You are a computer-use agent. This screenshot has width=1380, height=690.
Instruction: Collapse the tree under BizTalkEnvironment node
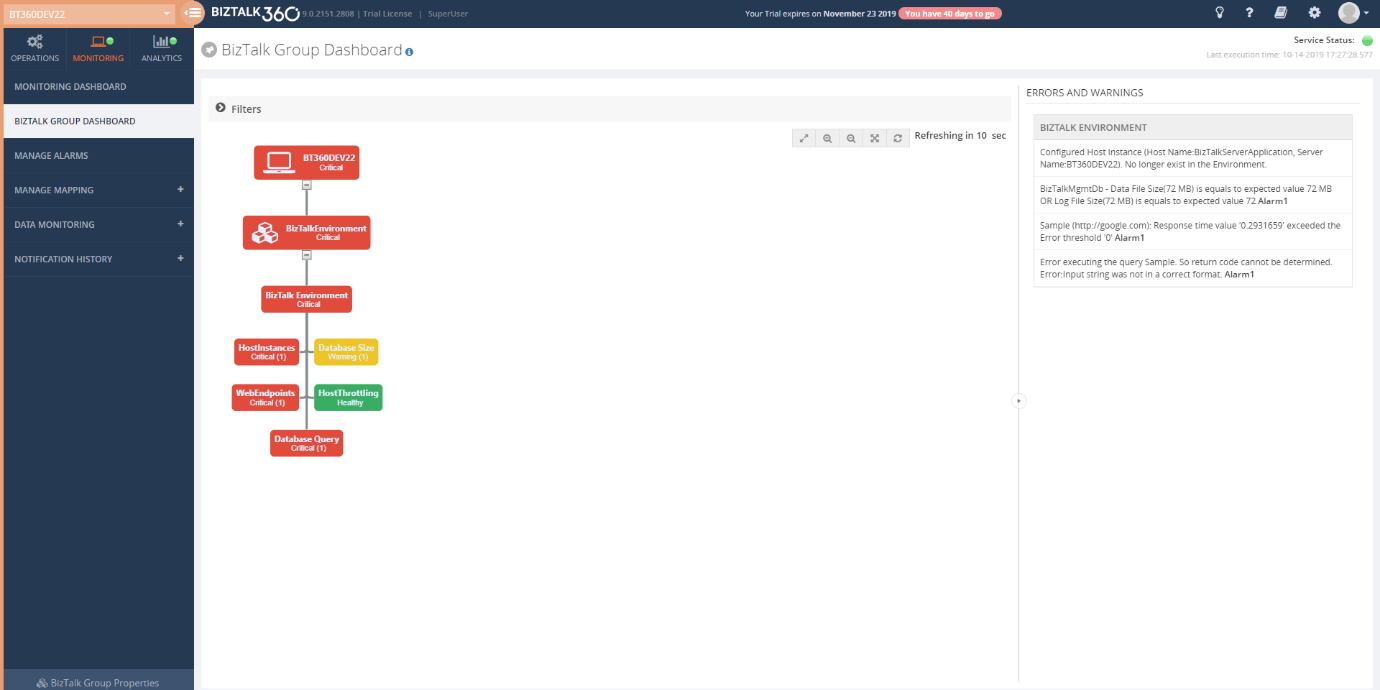306,255
